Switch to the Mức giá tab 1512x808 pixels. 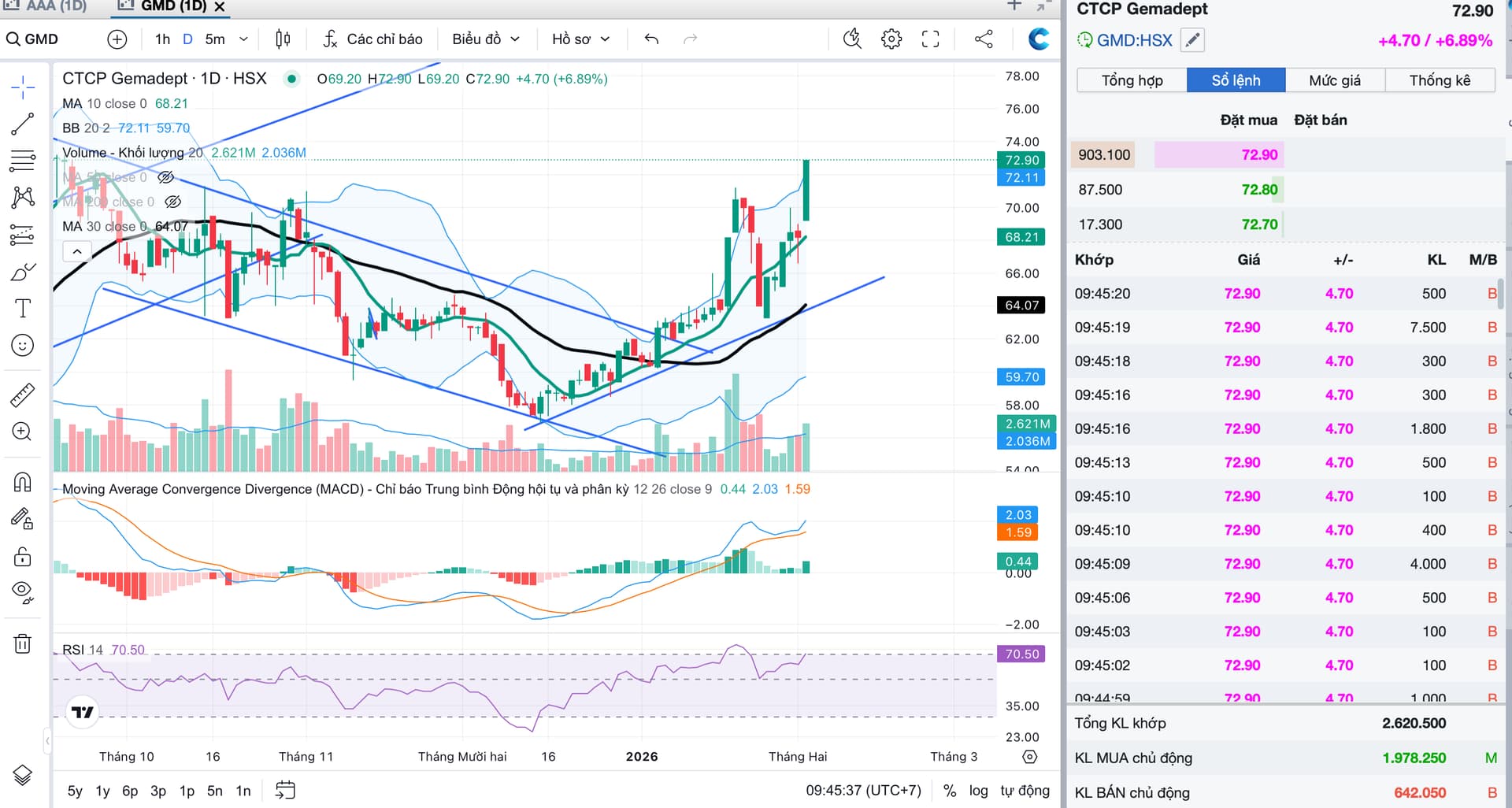pos(1335,80)
